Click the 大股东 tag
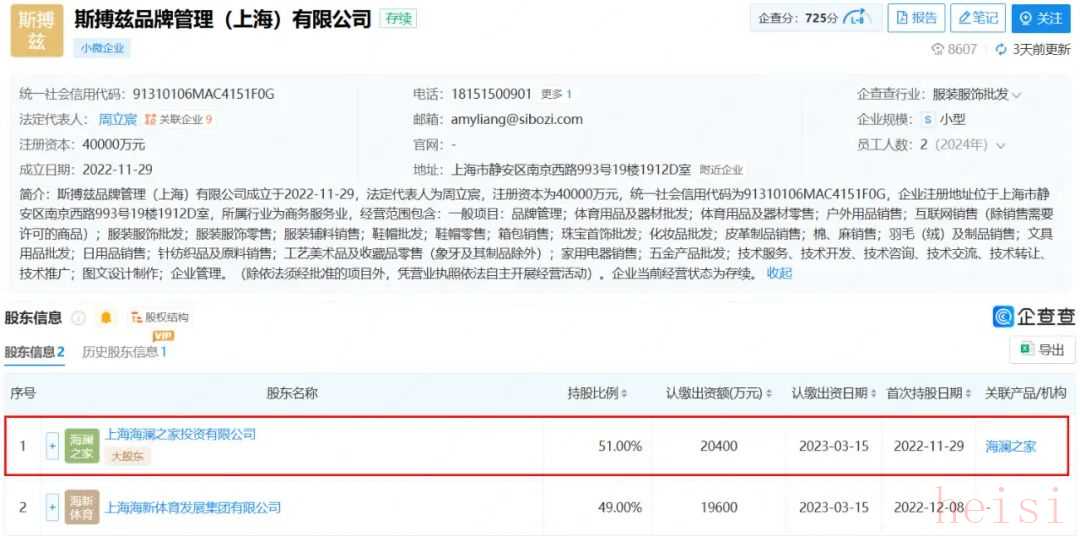The image size is (1080, 536). click(x=127, y=455)
